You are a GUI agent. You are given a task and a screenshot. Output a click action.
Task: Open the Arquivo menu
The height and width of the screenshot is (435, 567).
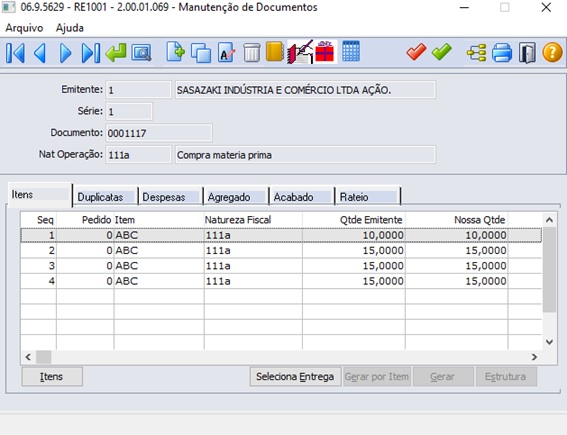click(24, 28)
